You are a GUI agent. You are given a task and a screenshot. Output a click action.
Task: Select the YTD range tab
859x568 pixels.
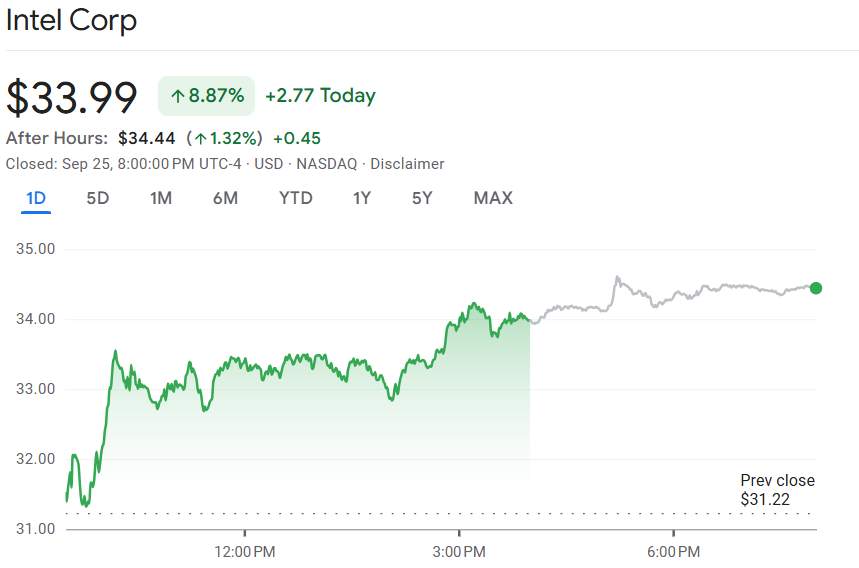pyautogui.click(x=295, y=198)
